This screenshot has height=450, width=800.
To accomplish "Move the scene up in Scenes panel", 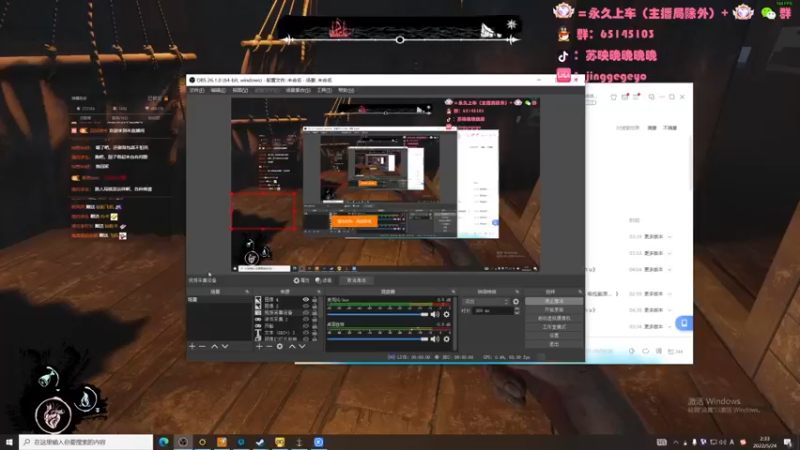I will [x=215, y=346].
